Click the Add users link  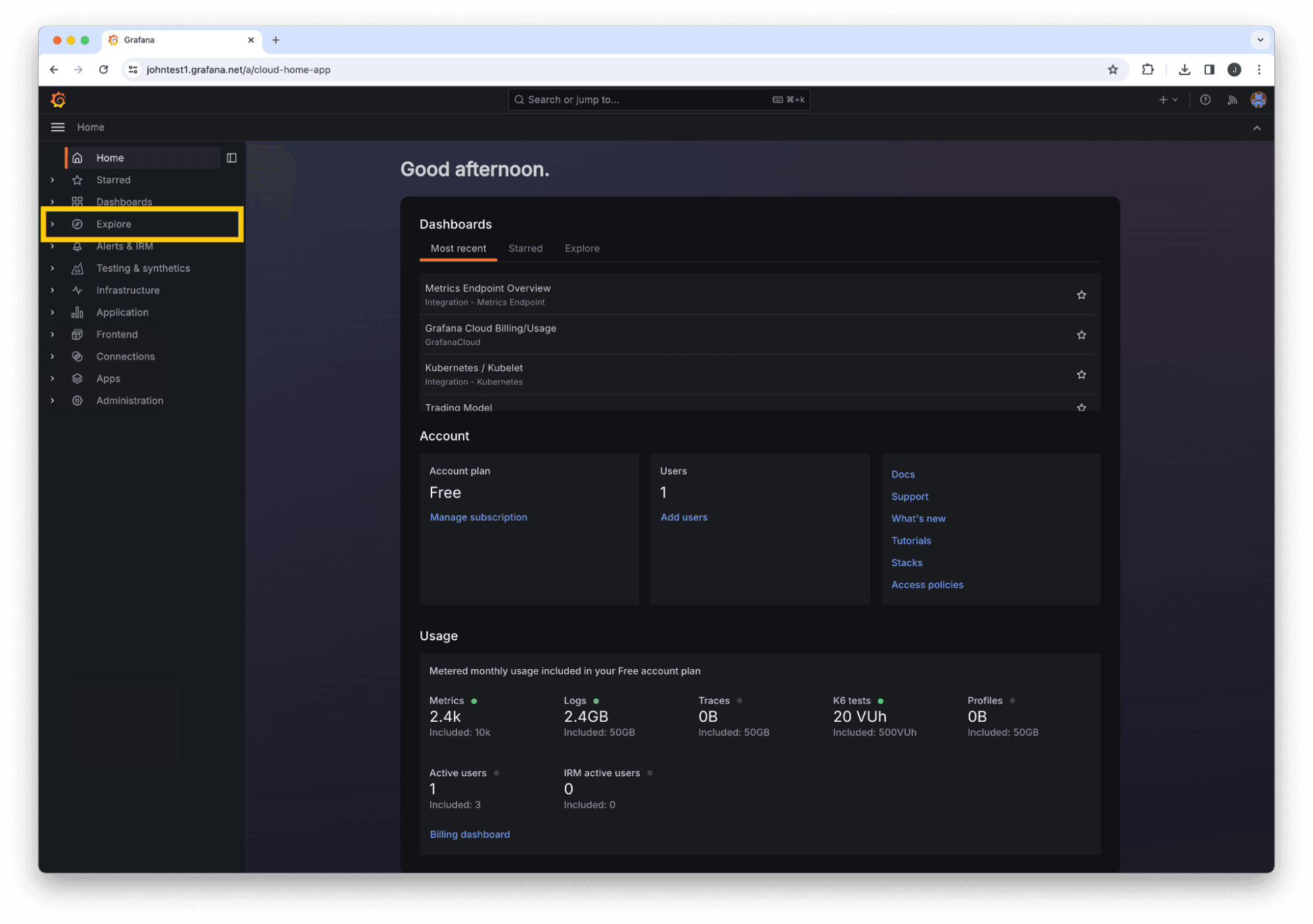click(x=684, y=517)
